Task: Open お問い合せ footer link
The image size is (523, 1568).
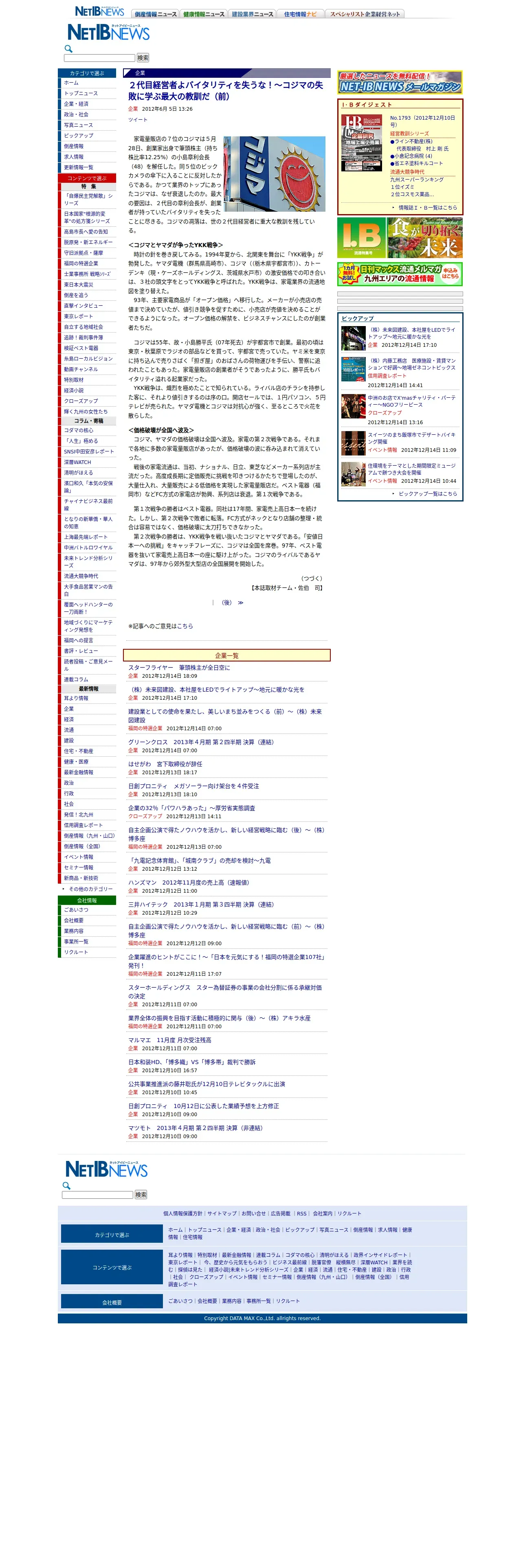Action: pyautogui.click(x=254, y=1214)
